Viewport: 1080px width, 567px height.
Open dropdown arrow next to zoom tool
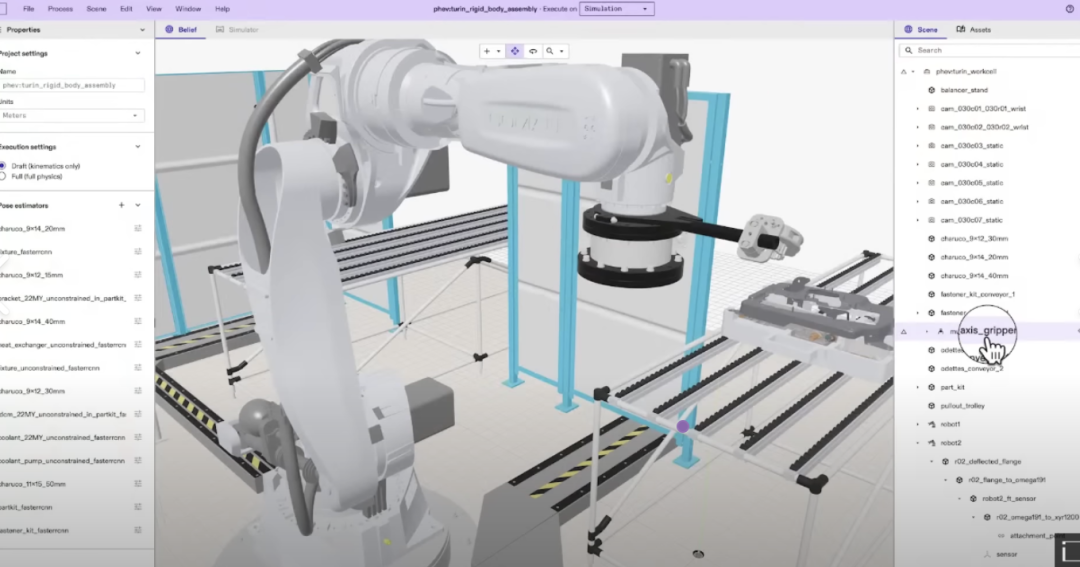point(561,52)
